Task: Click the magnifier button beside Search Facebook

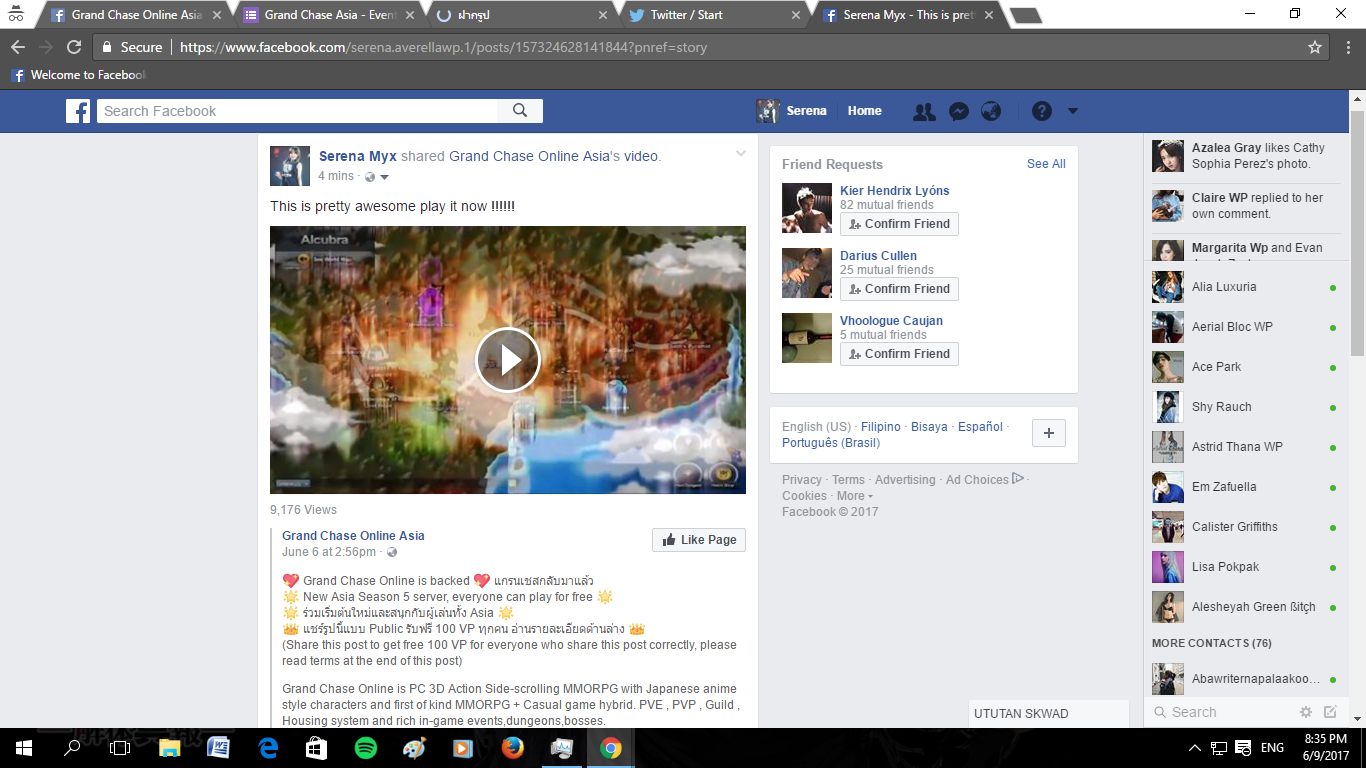Action: pyautogui.click(x=520, y=111)
